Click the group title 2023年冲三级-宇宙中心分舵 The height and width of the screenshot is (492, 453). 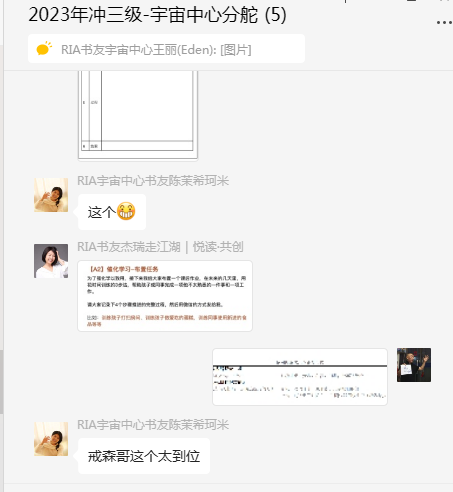click(x=143, y=15)
